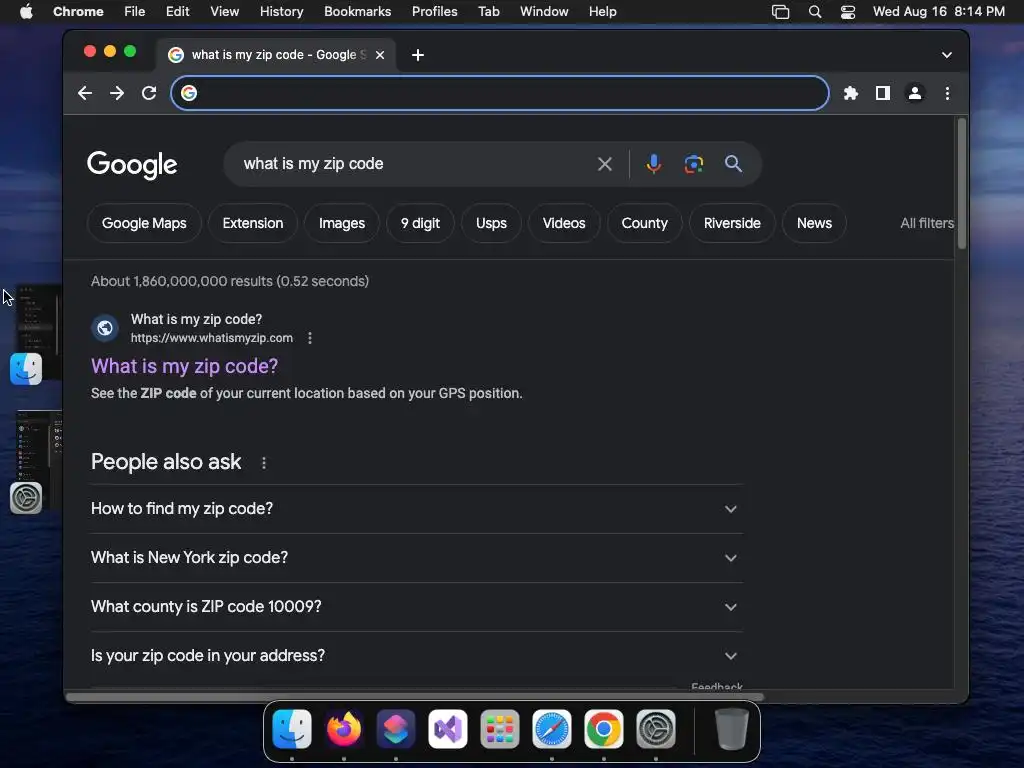Switch to Images results
1024x768 pixels.
342,223
